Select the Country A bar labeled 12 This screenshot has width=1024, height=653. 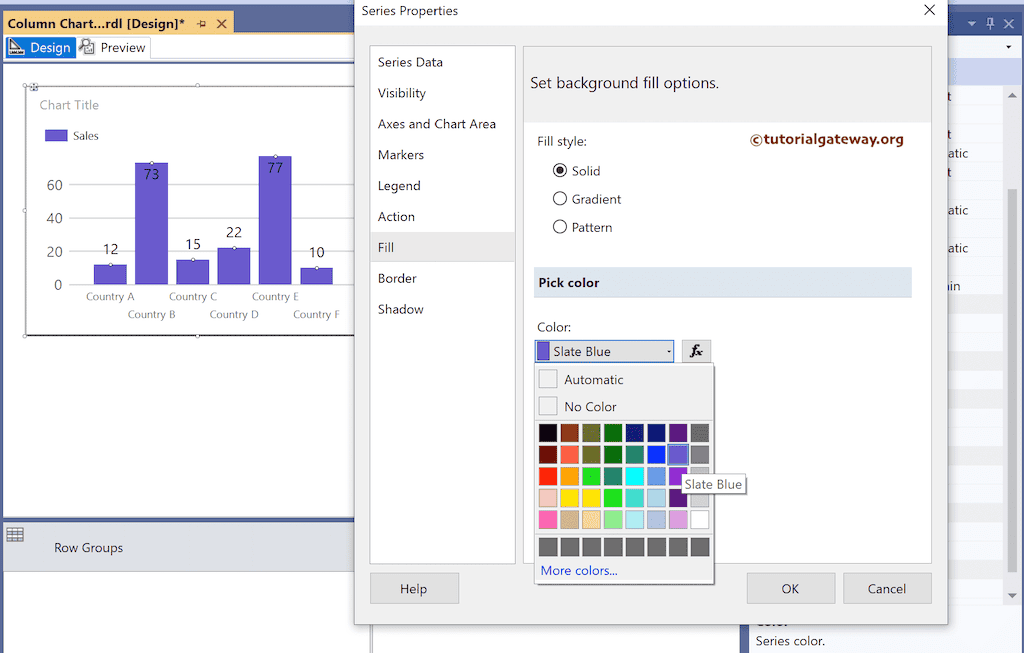(110, 274)
